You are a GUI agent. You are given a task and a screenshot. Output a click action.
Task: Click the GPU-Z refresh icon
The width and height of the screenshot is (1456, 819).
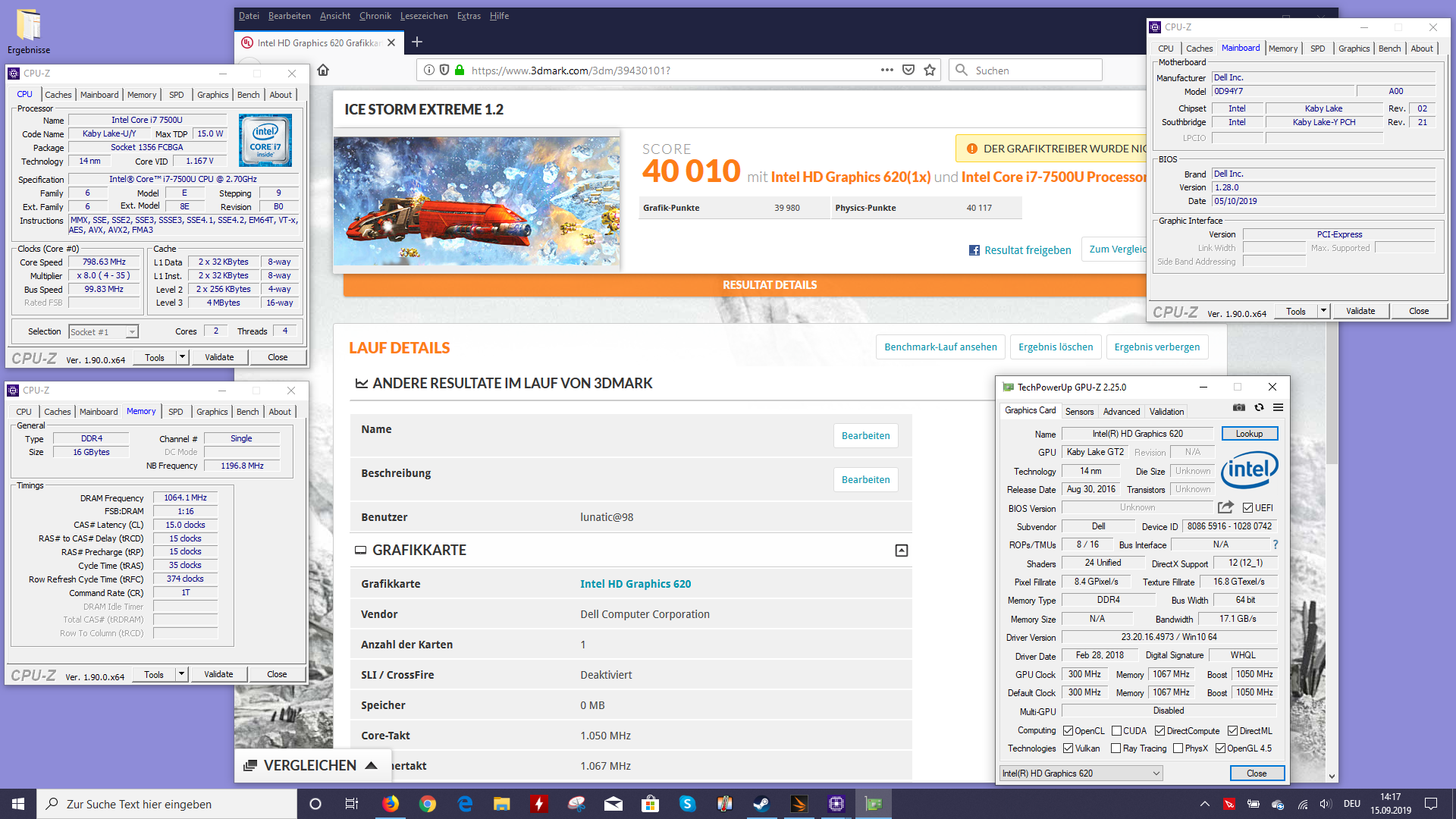tap(1259, 407)
